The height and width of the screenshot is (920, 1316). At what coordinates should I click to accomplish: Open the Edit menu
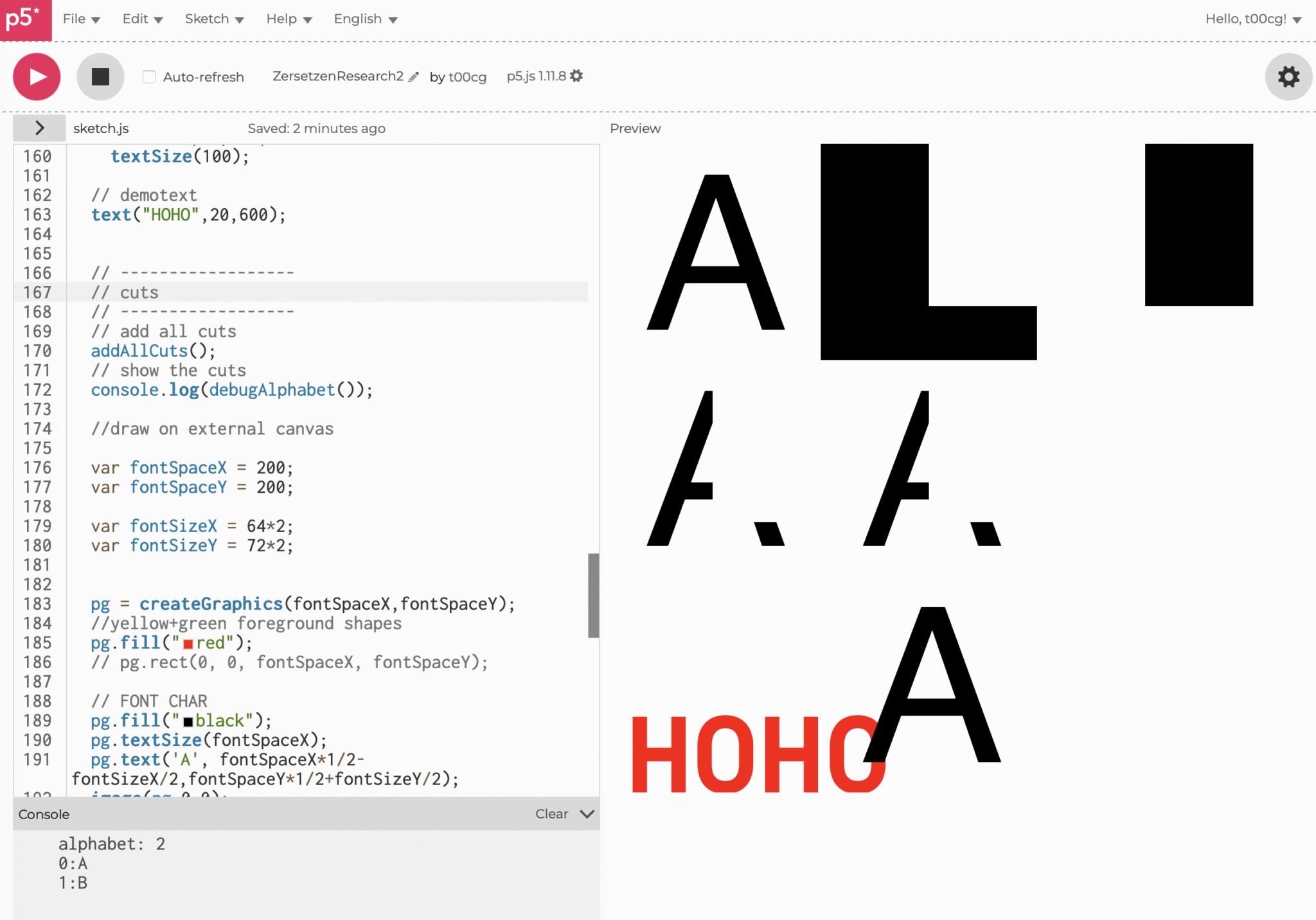coord(142,19)
